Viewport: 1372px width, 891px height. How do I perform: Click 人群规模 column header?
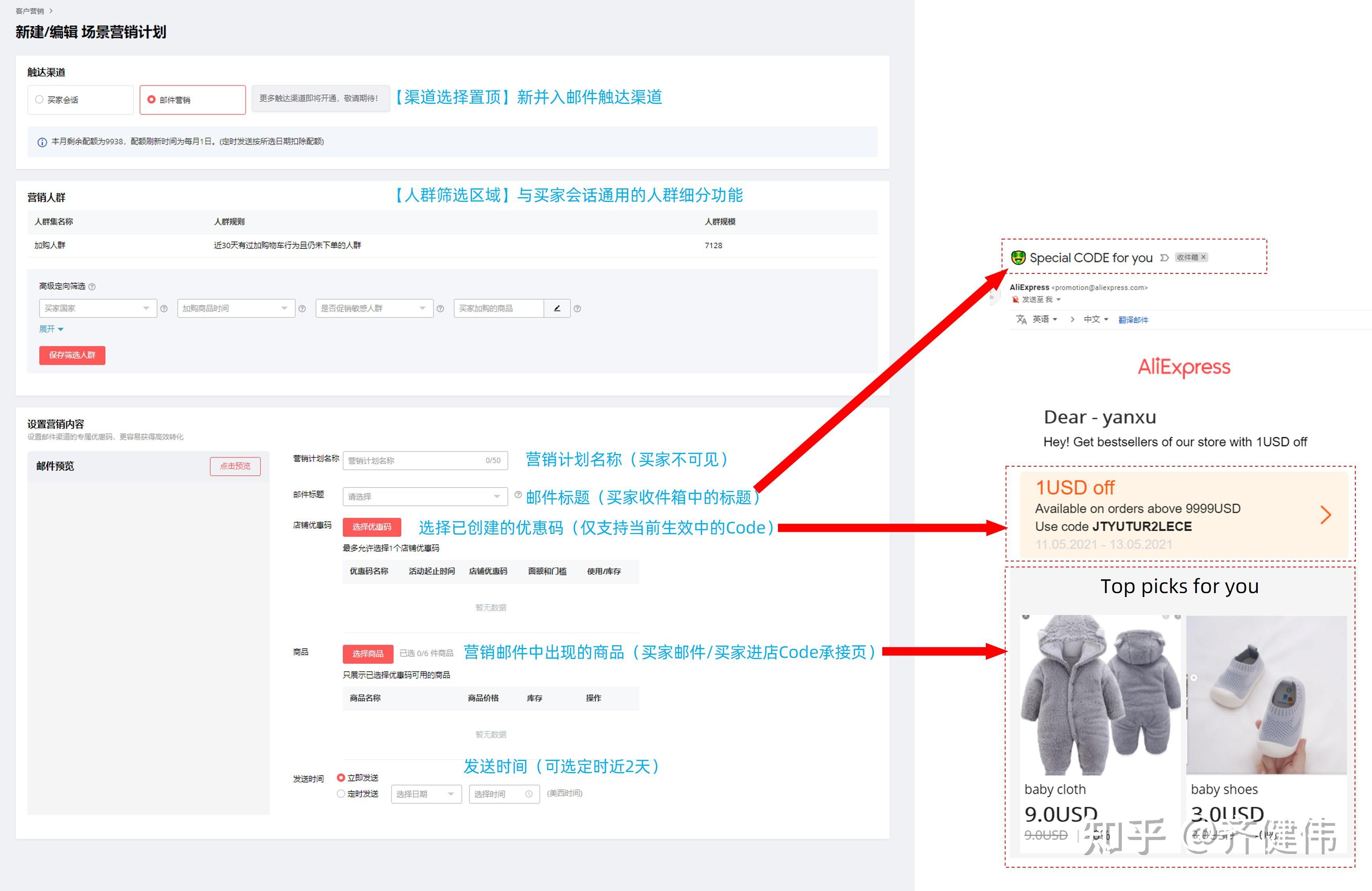tap(720, 222)
